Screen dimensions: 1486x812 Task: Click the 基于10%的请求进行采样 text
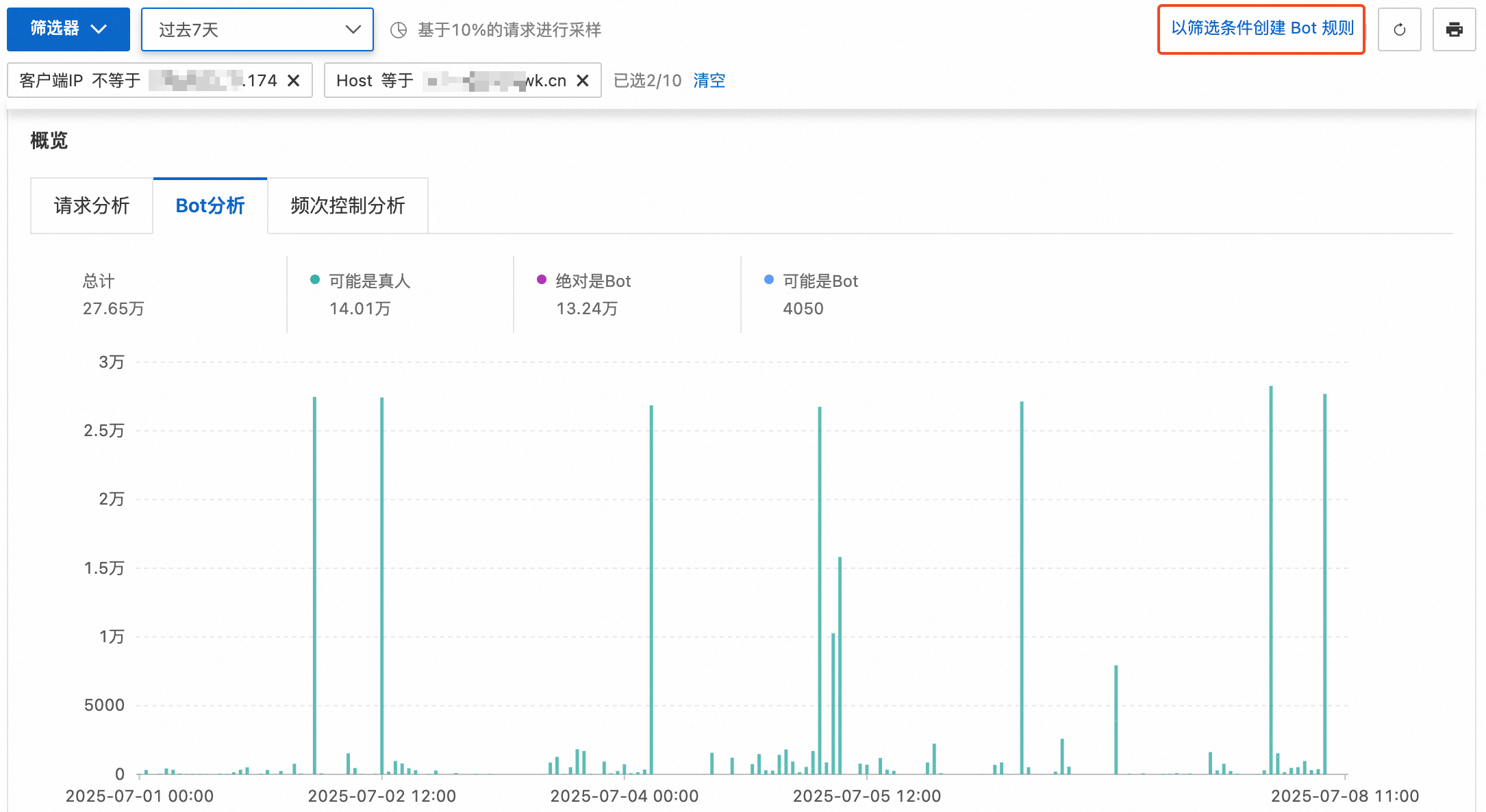[x=509, y=30]
